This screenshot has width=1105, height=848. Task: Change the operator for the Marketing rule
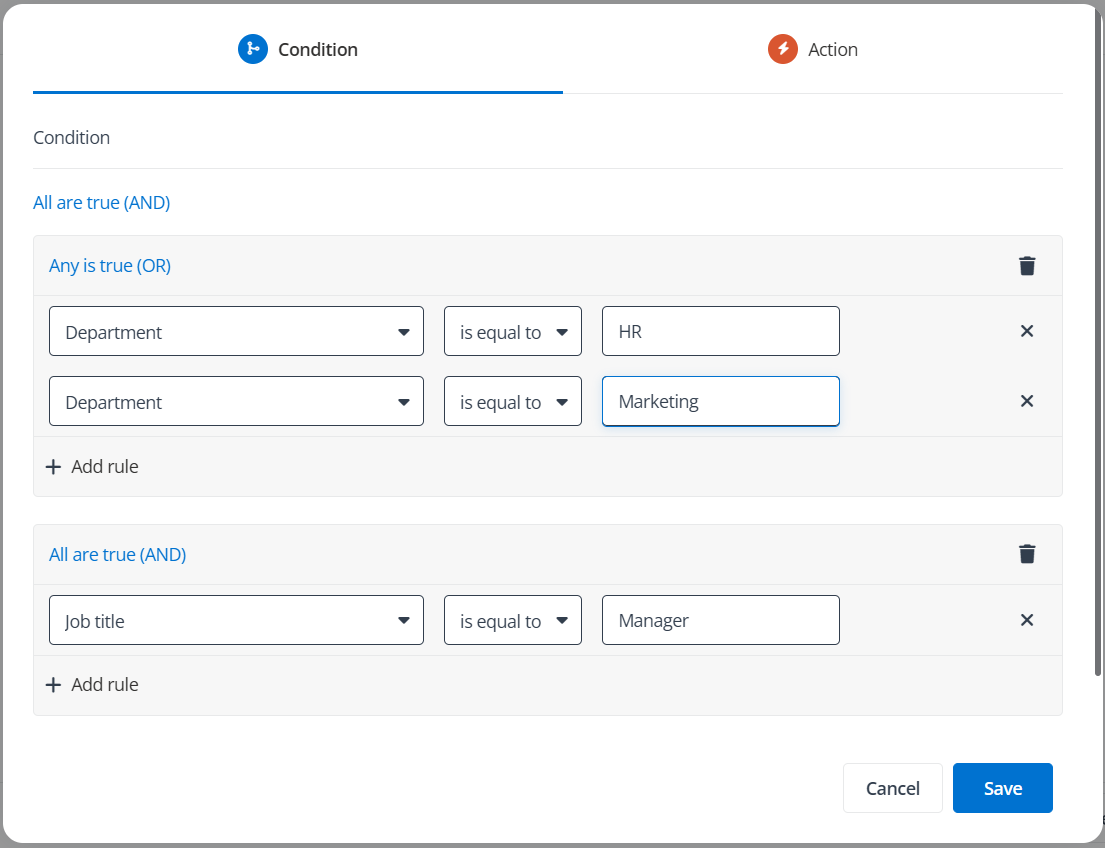(x=512, y=402)
